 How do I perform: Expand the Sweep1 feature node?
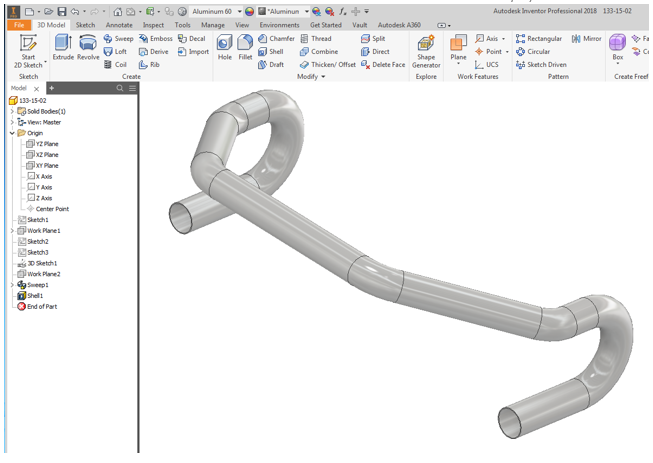point(12,285)
